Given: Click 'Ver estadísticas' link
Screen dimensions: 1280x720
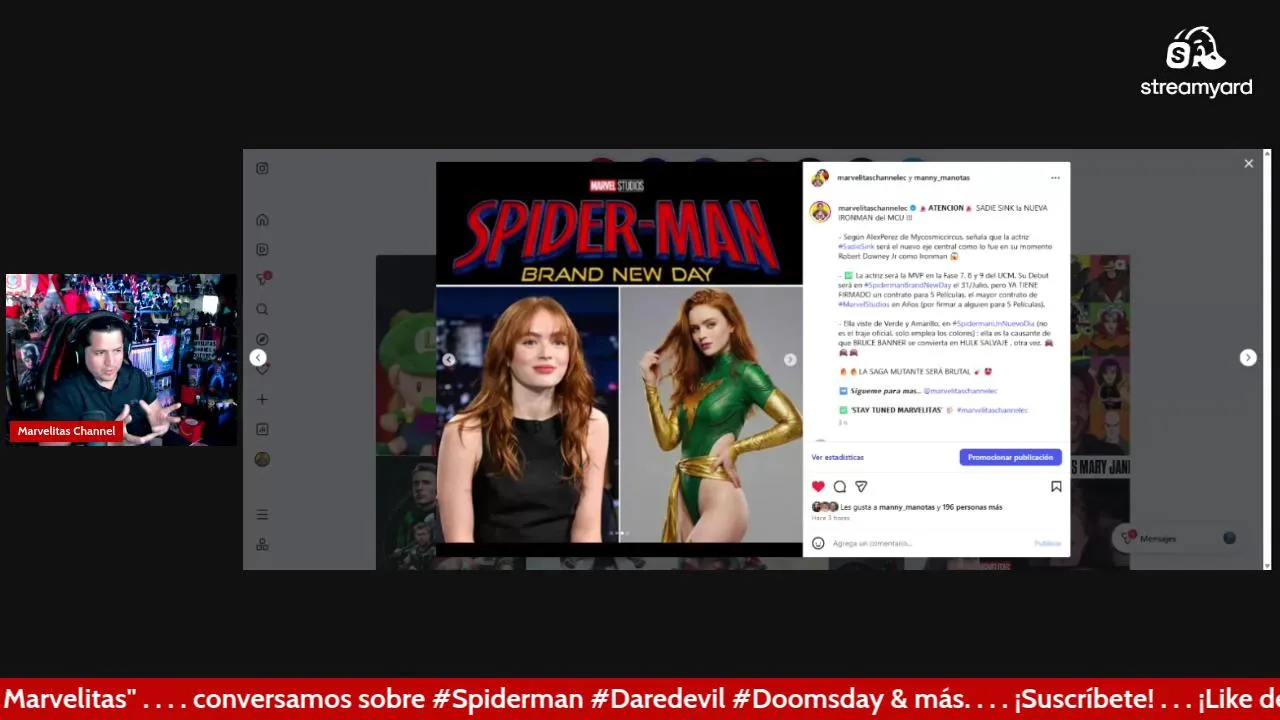Looking at the screenshot, I should [838, 457].
